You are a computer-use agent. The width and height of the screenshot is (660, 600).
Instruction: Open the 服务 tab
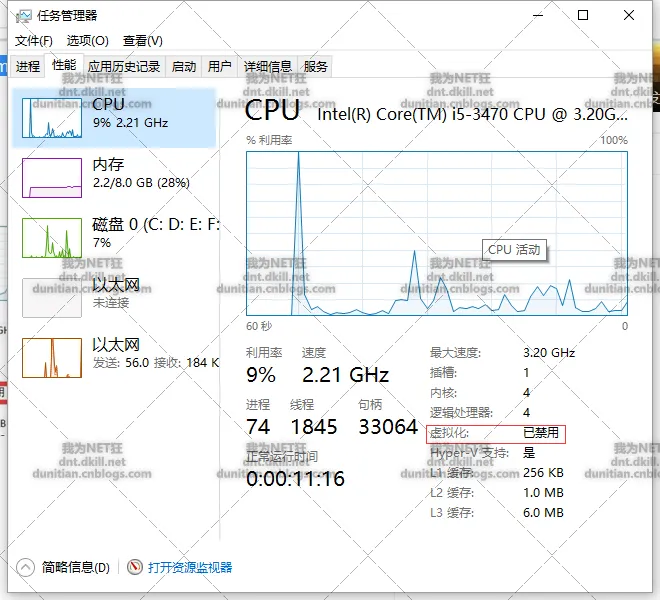pyautogui.click(x=315, y=67)
